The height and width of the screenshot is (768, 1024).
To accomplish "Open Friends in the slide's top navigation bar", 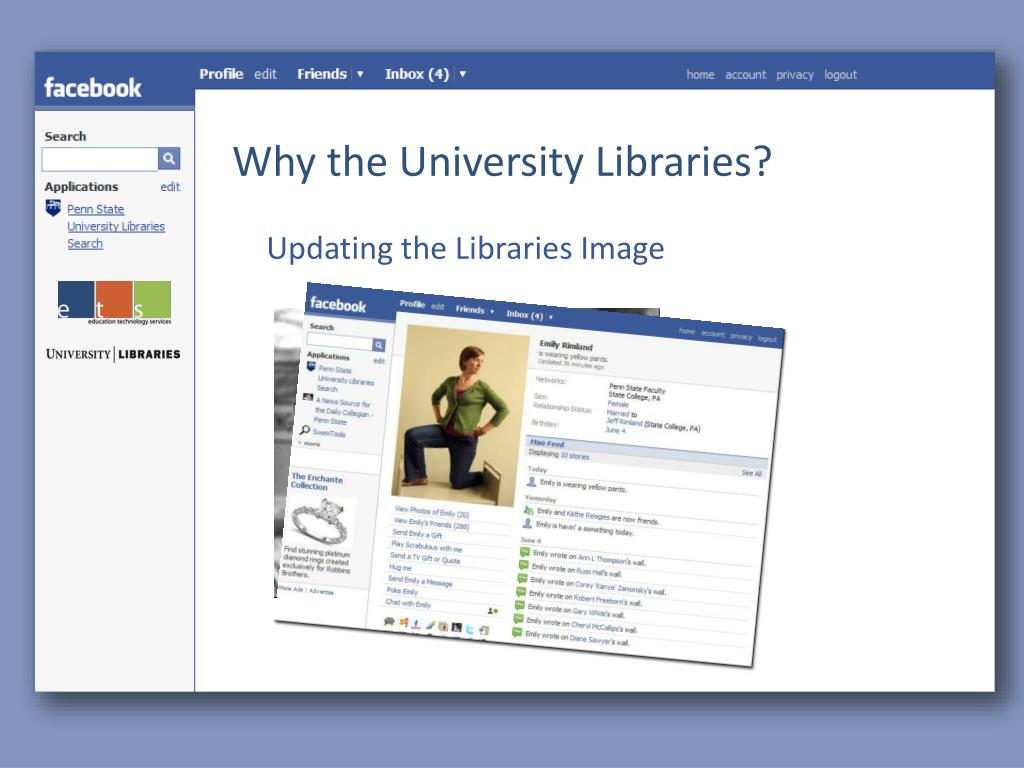I will pyautogui.click(x=322, y=74).
